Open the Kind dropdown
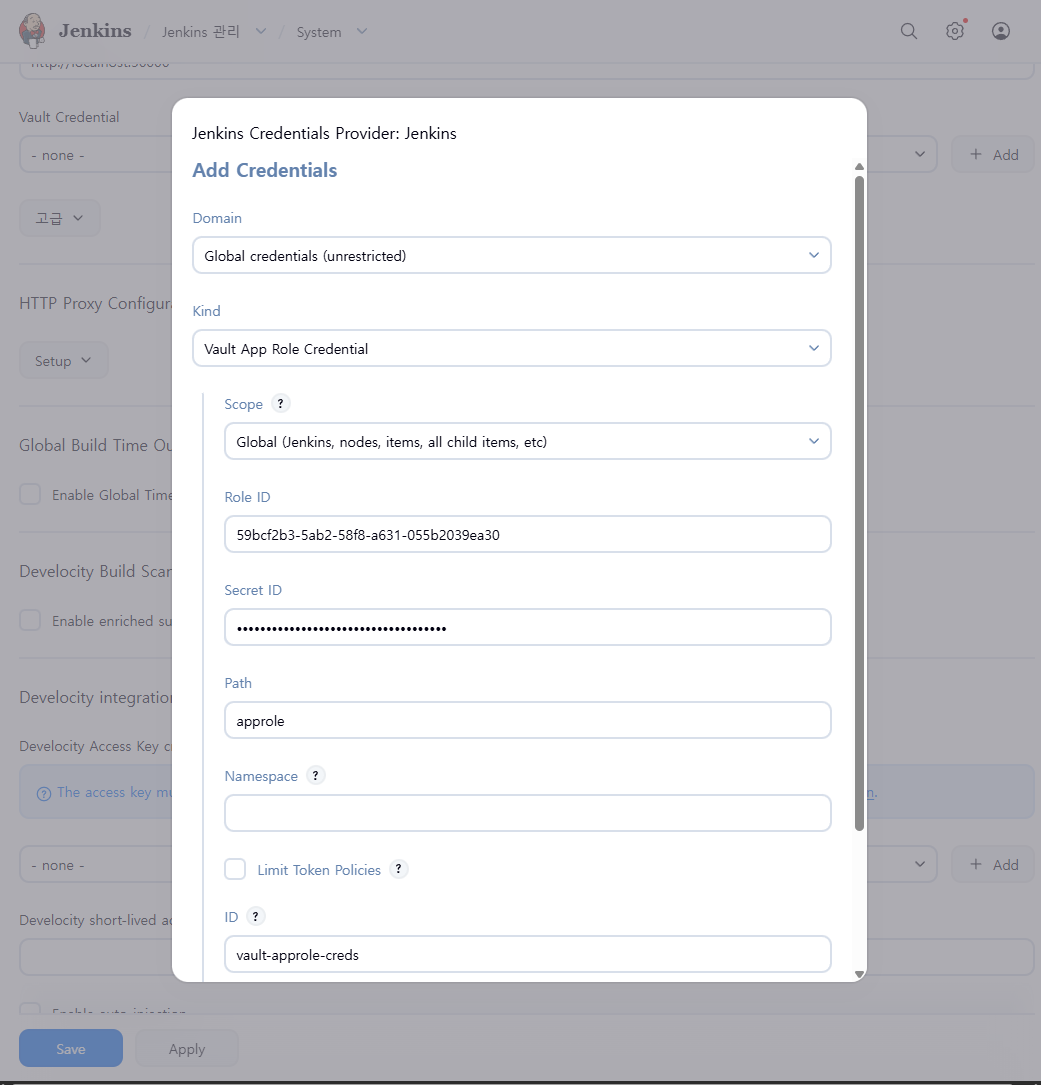The width and height of the screenshot is (1041, 1085). pyautogui.click(x=512, y=348)
